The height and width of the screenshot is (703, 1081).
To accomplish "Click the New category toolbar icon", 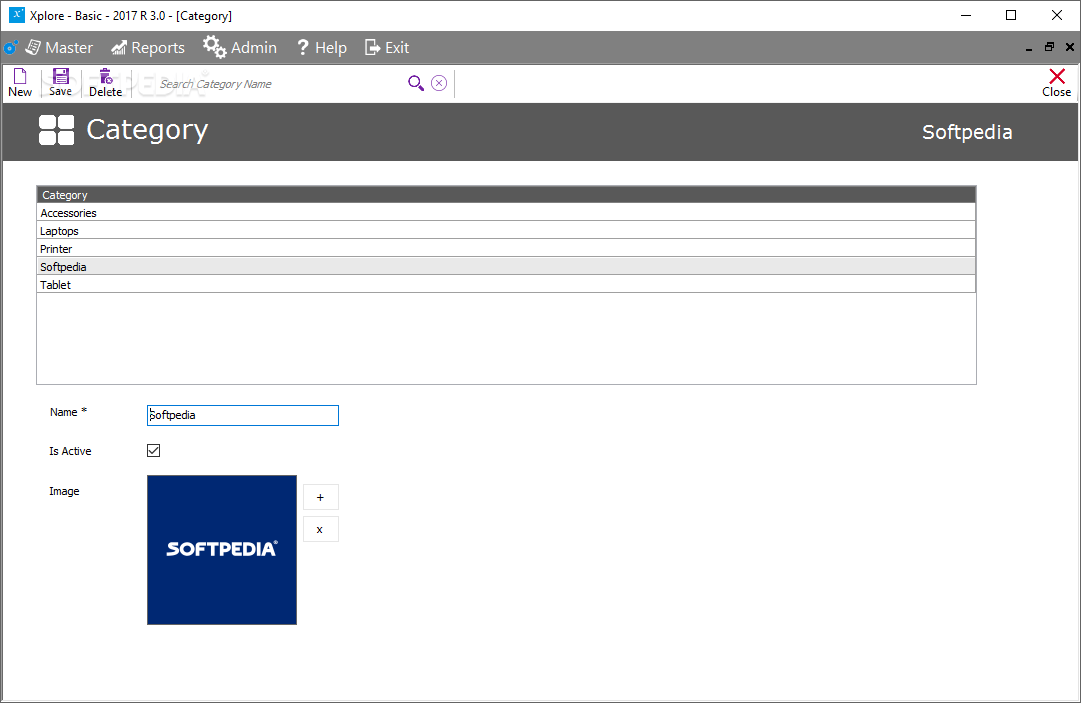I will coord(20,76).
